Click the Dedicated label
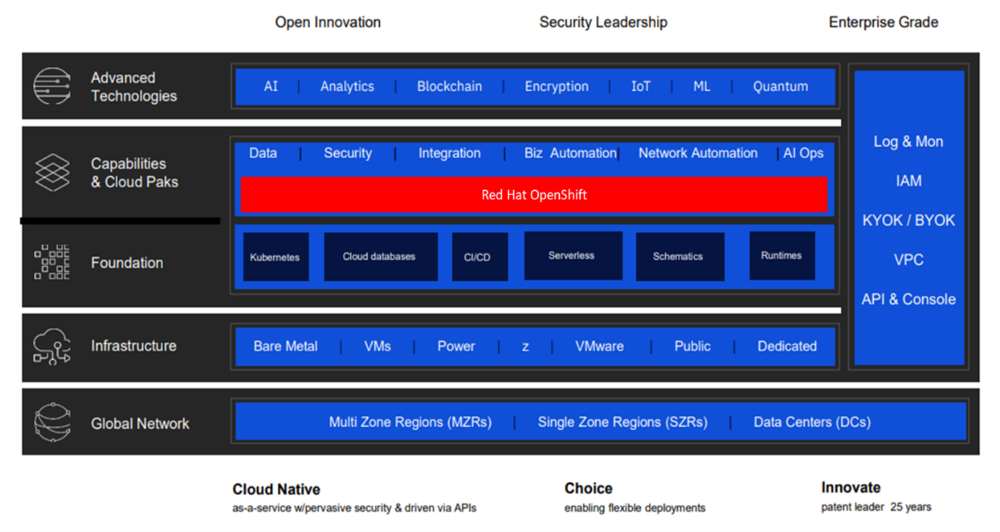 (787, 346)
